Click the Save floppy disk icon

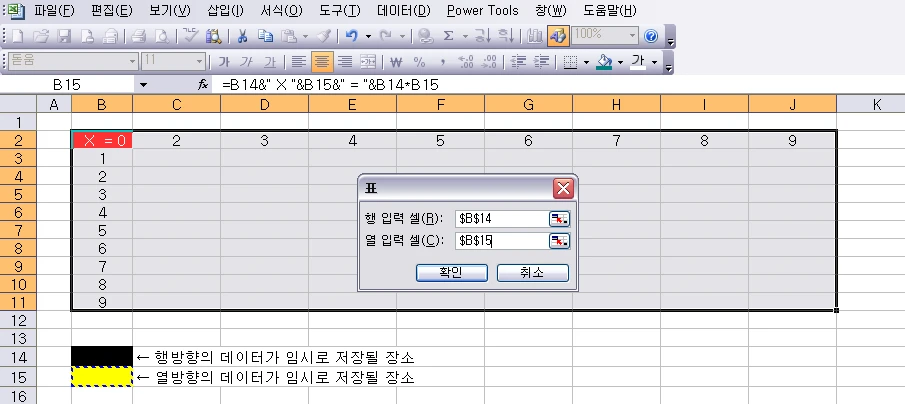(63, 36)
